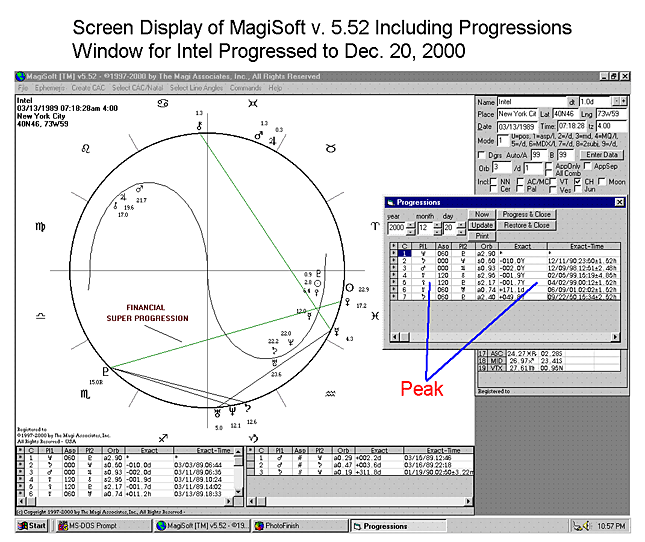
Task: Enable the Dgrs checkbox
Action: click(481, 153)
